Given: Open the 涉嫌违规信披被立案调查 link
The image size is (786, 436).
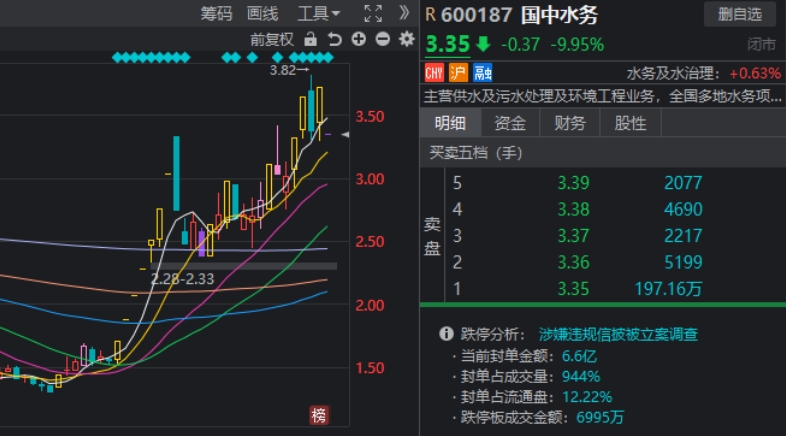Looking at the screenshot, I should click(618, 334).
